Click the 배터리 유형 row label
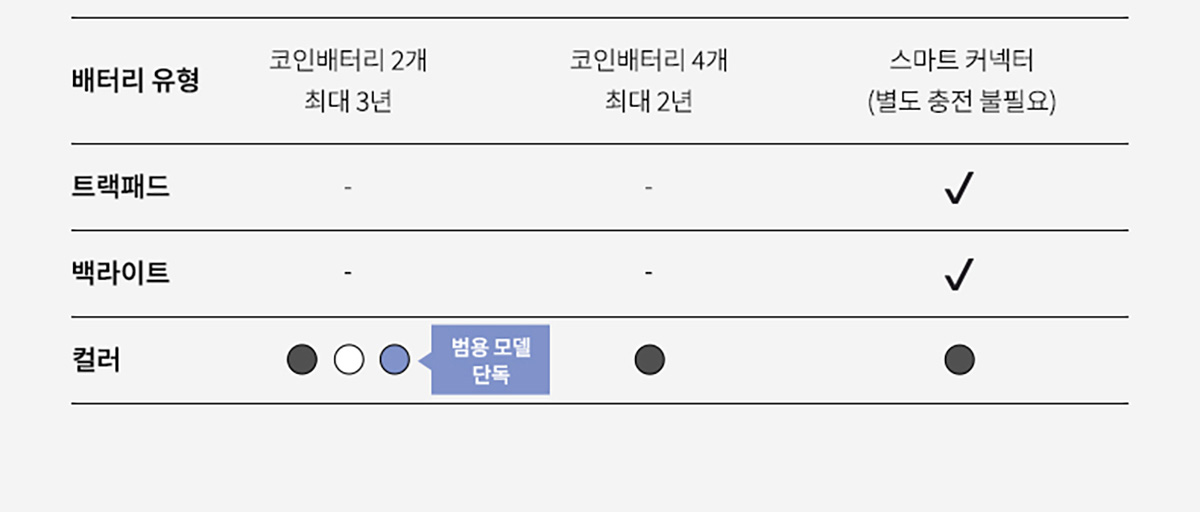Viewport: 1200px width, 512px height. click(x=135, y=81)
